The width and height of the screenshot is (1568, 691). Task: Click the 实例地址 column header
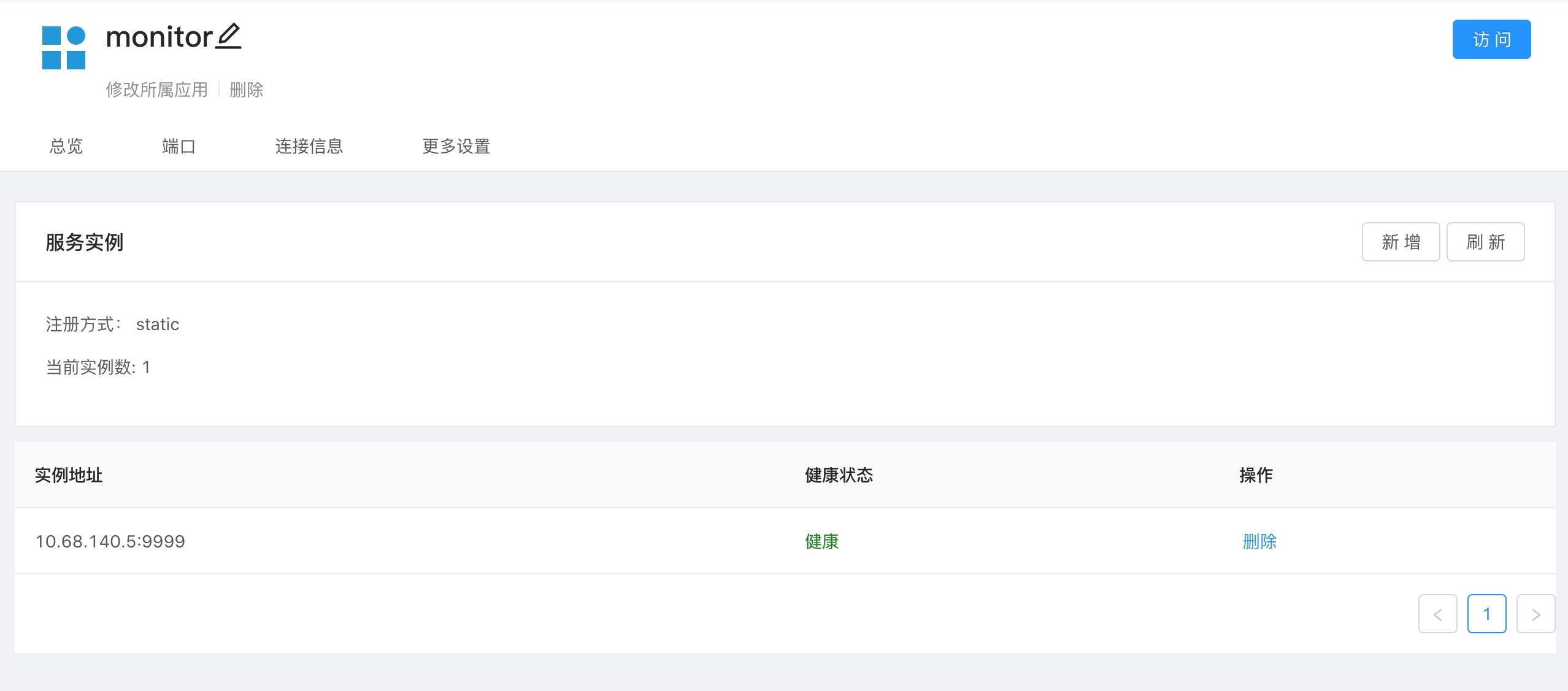click(69, 475)
